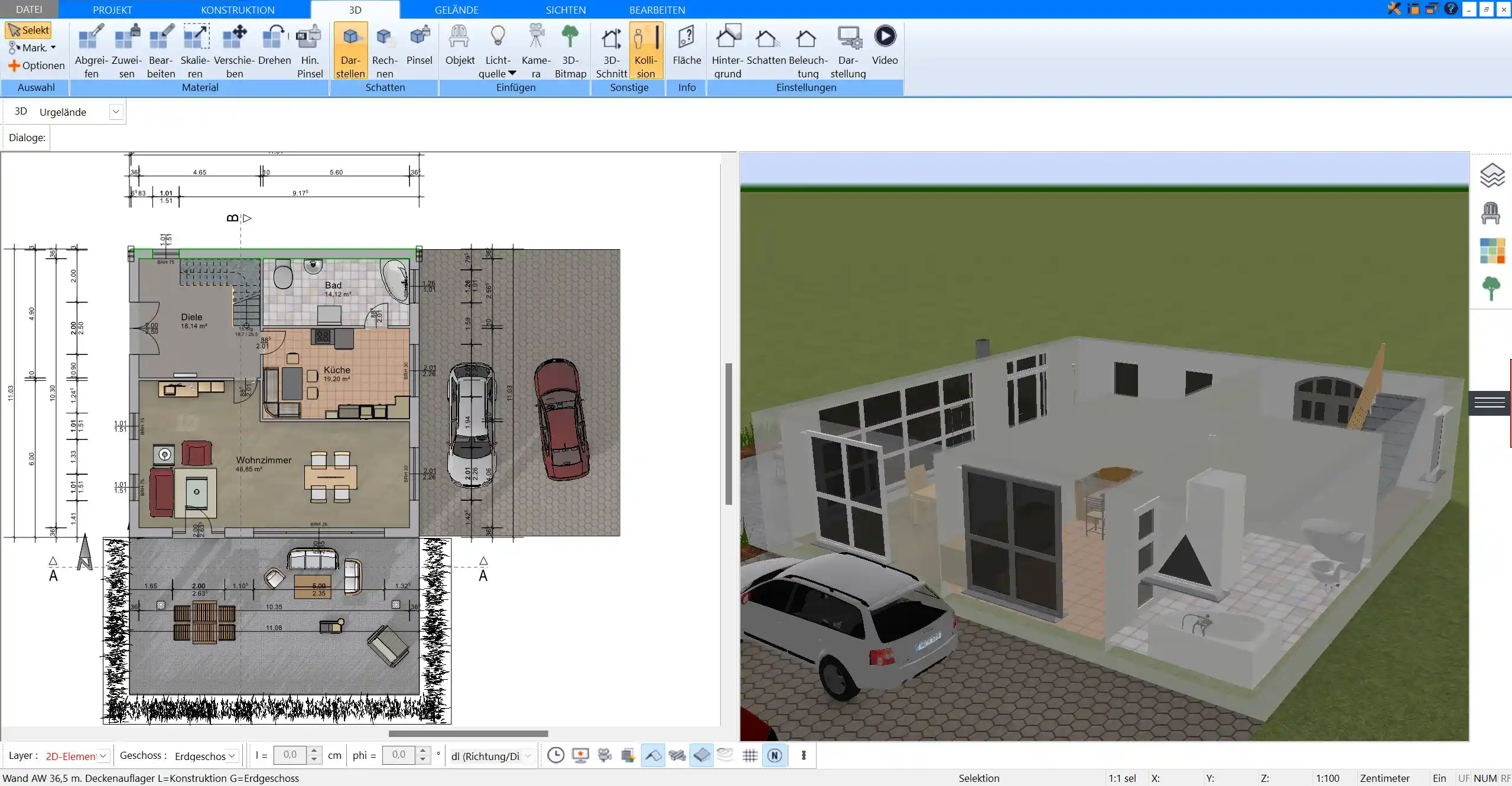Image resolution: width=1512 pixels, height=786 pixels.
Task: Select the shadow Pinsel tool
Action: pyautogui.click(x=420, y=45)
